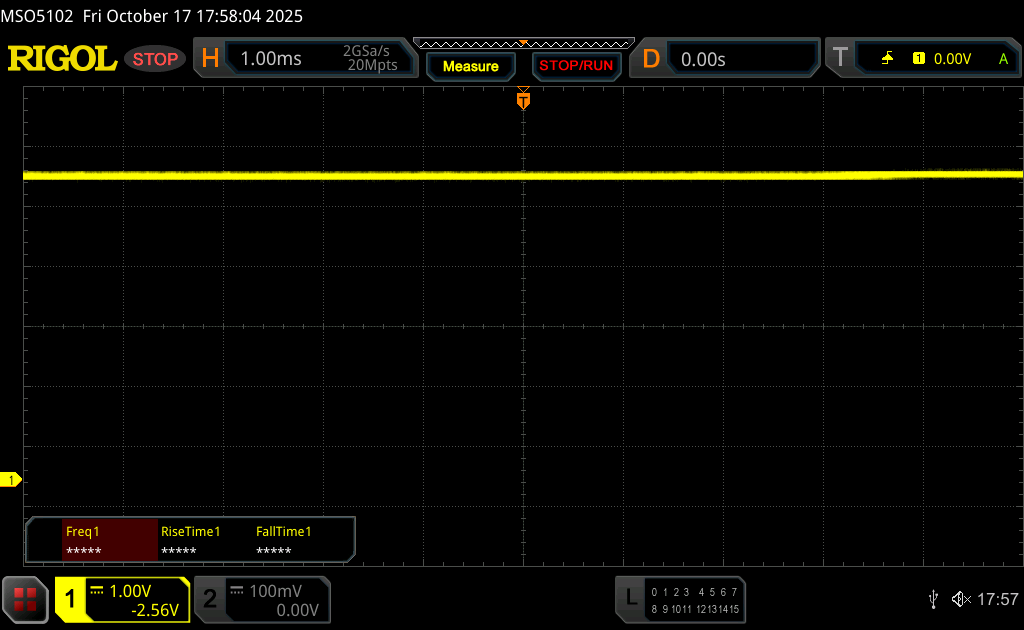Tap the yellow trigger source channel badge

click(x=918, y=59)
